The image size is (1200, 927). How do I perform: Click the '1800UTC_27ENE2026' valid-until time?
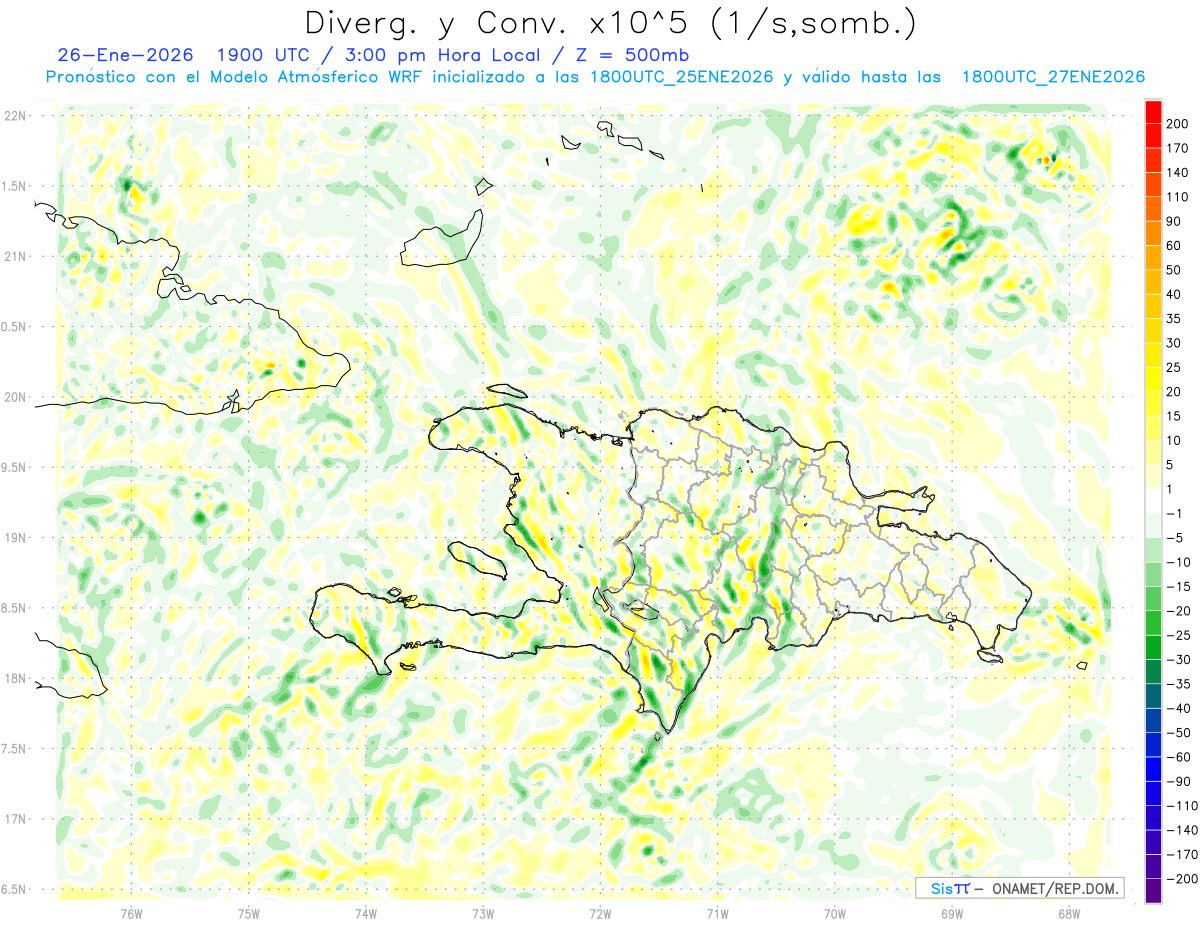point(1053,77)
